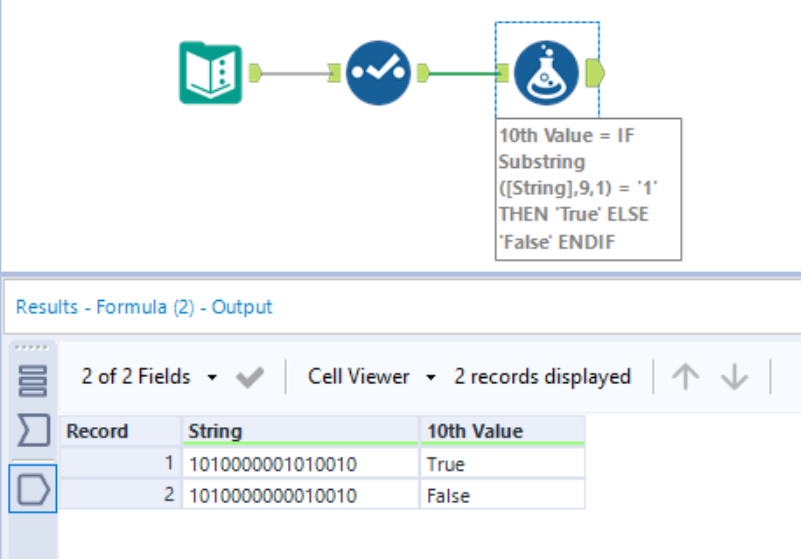The image size is (801, 559).
Task: Show metadata view with sigma icon
Action: [x=34, y=432]
